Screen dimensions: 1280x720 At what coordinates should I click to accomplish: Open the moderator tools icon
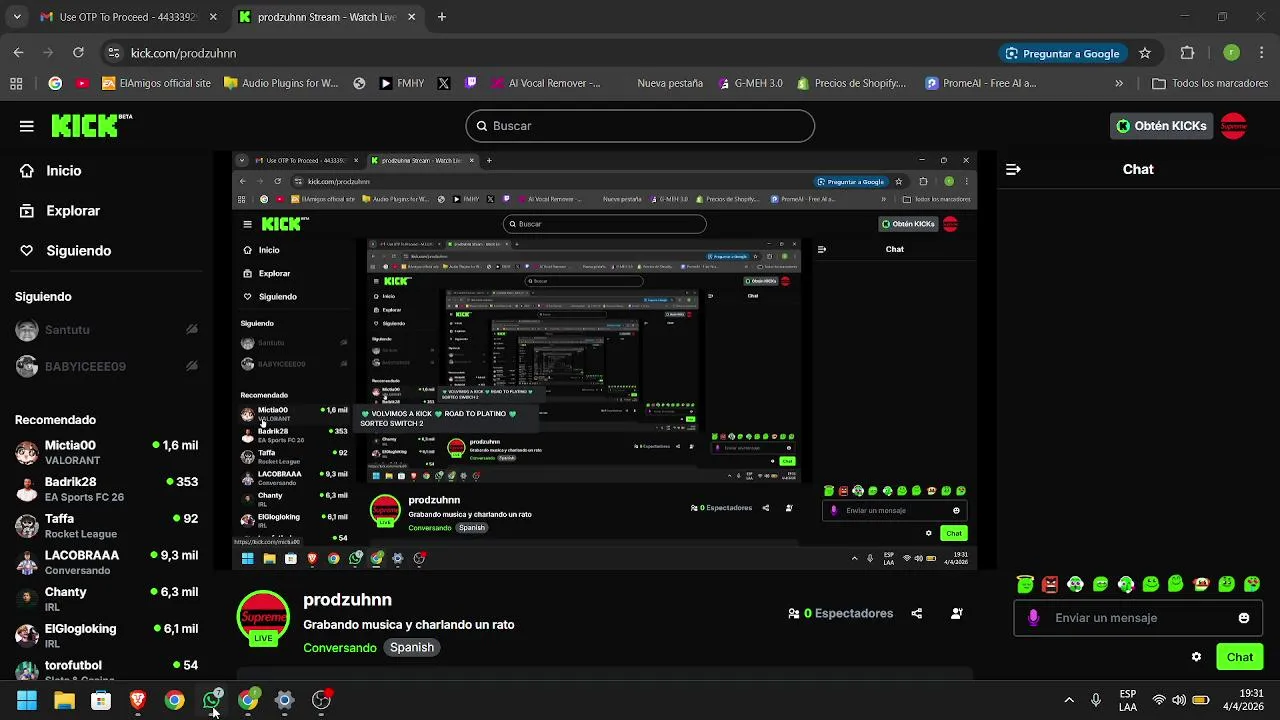957,614
